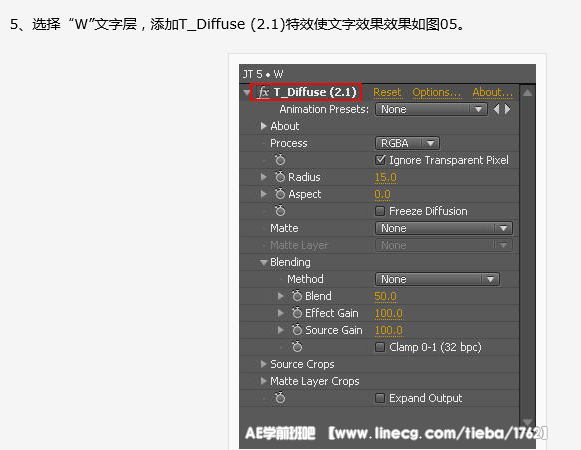Enable Clamp 0-1 (32 bpc) checkbox
The image size is (581, 450).
(380, 347)
